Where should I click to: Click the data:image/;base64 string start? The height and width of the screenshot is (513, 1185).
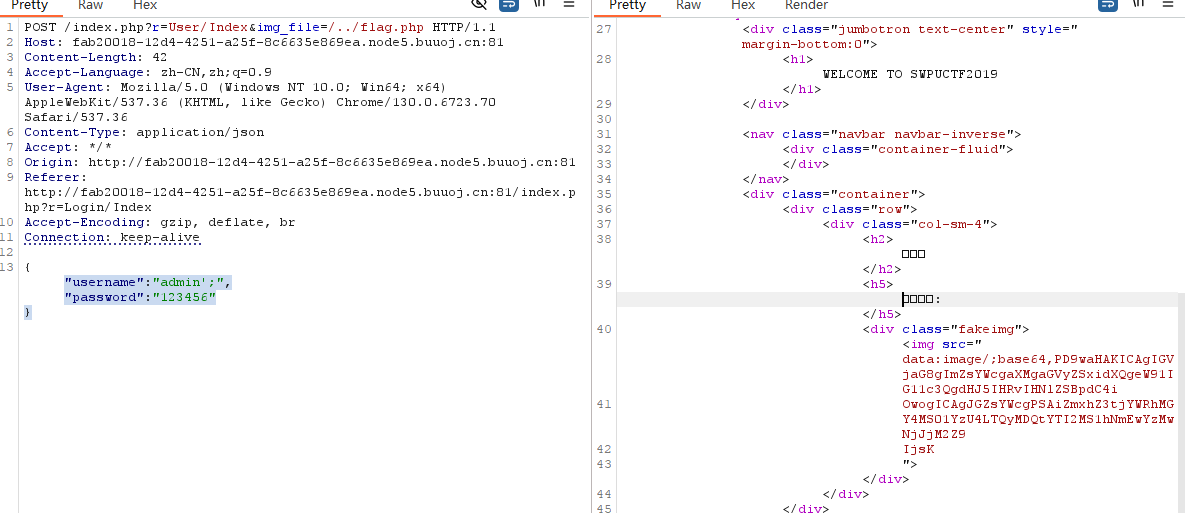click(1038, 360)
